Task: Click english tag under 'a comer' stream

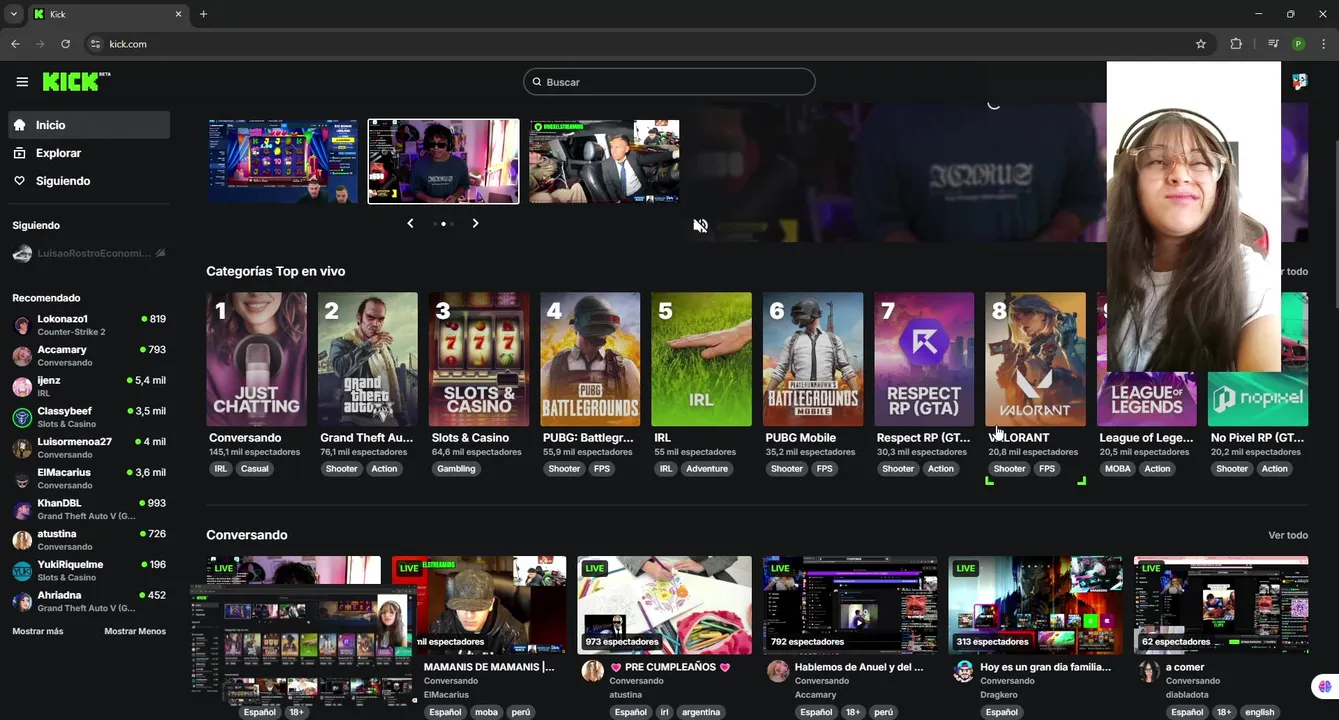Action: click(x=1260, y=712)
